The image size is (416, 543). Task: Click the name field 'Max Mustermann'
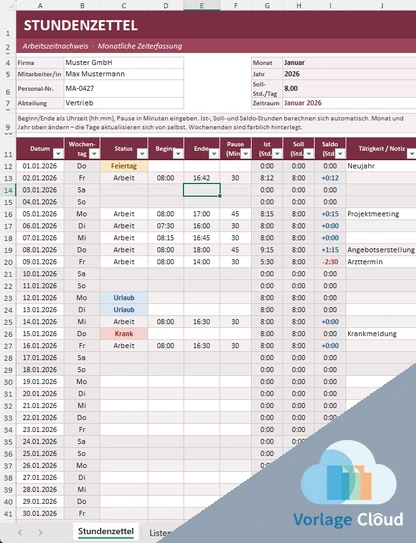(x=124, y=74)
